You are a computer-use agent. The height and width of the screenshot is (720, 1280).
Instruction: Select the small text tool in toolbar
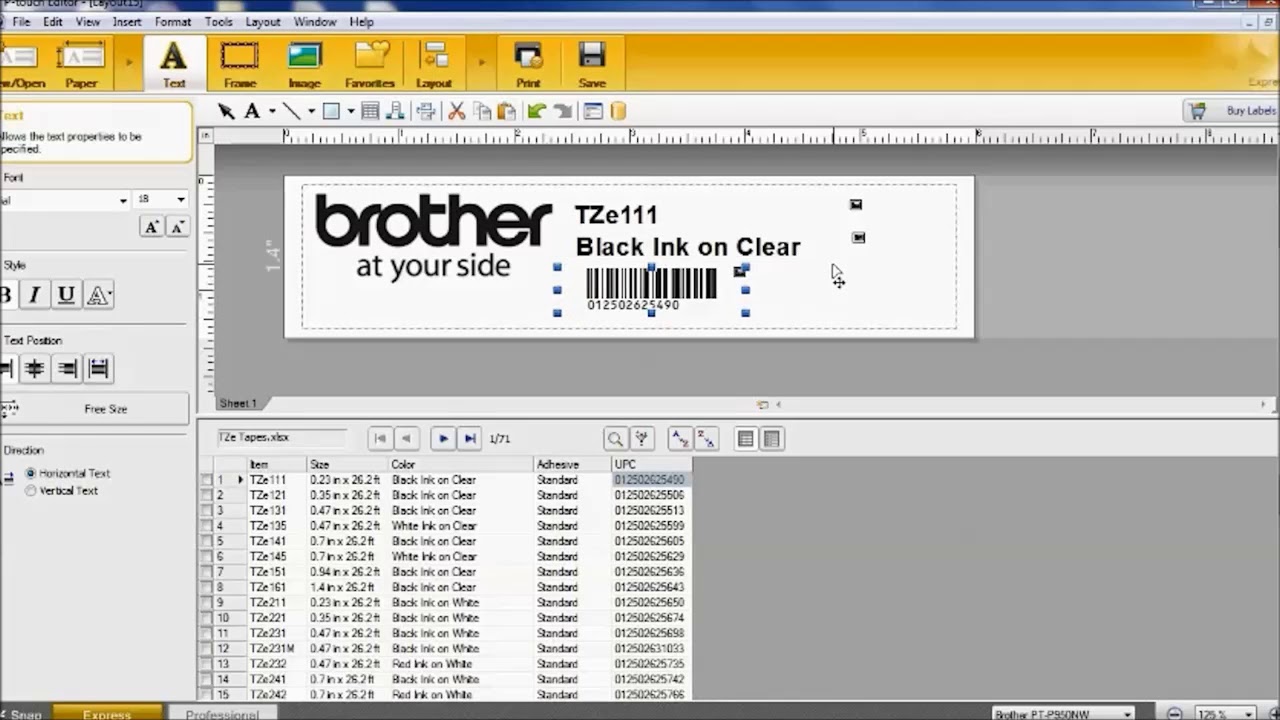(252, 111)
